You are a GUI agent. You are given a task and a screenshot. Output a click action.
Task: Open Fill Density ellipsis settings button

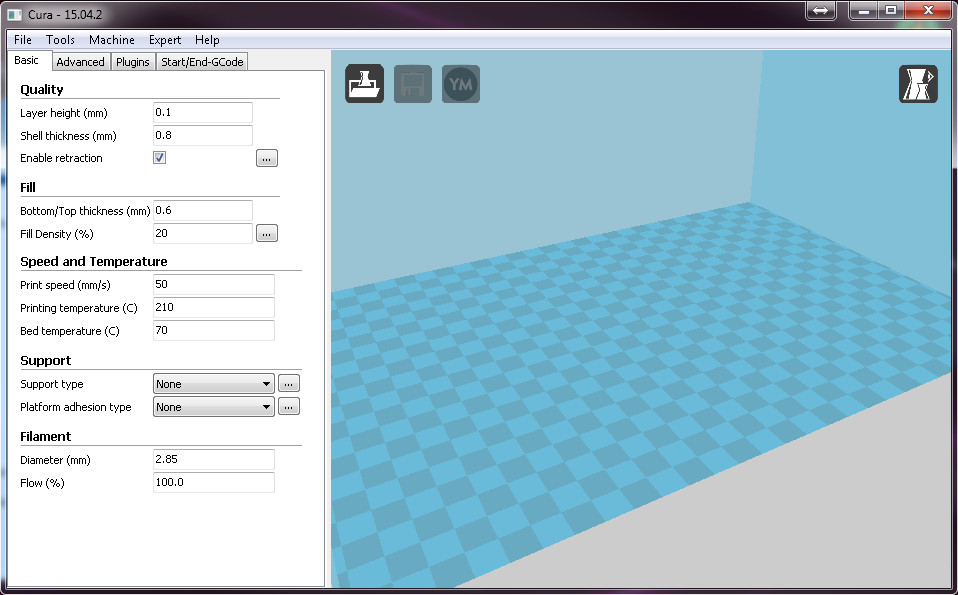point(266,233)
